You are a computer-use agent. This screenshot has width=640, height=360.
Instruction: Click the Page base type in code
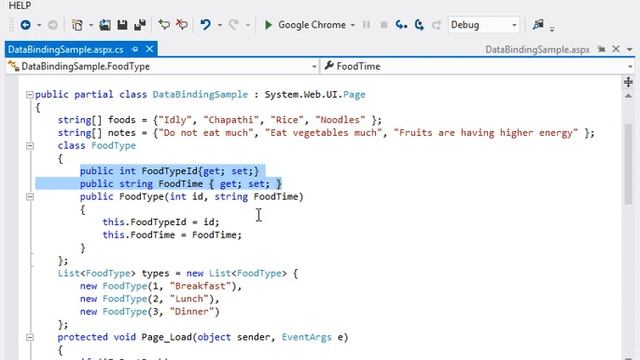[x=354, y=95]
